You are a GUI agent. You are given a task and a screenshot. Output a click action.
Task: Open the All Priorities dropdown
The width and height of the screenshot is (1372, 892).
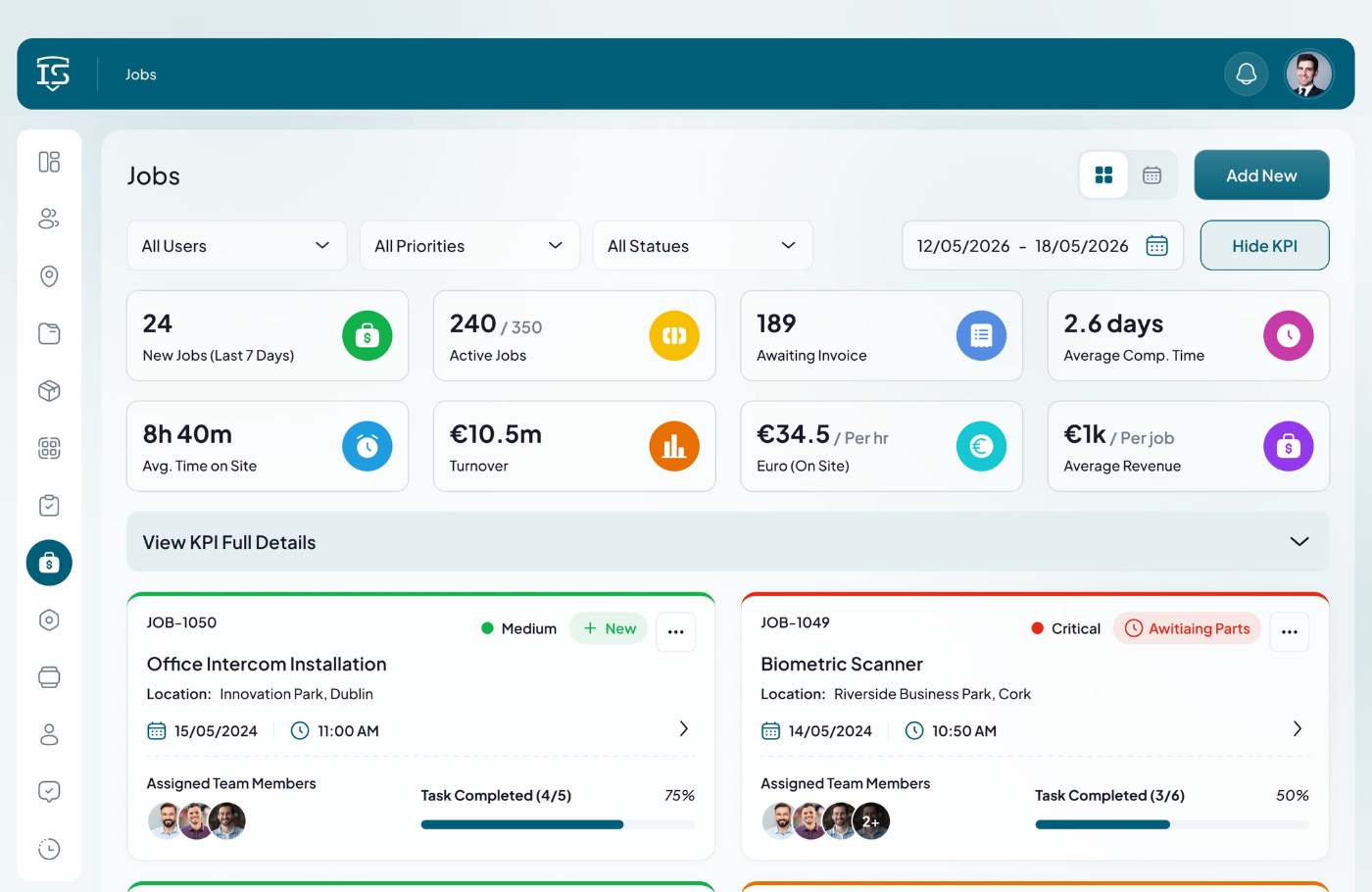click(469, 245)
